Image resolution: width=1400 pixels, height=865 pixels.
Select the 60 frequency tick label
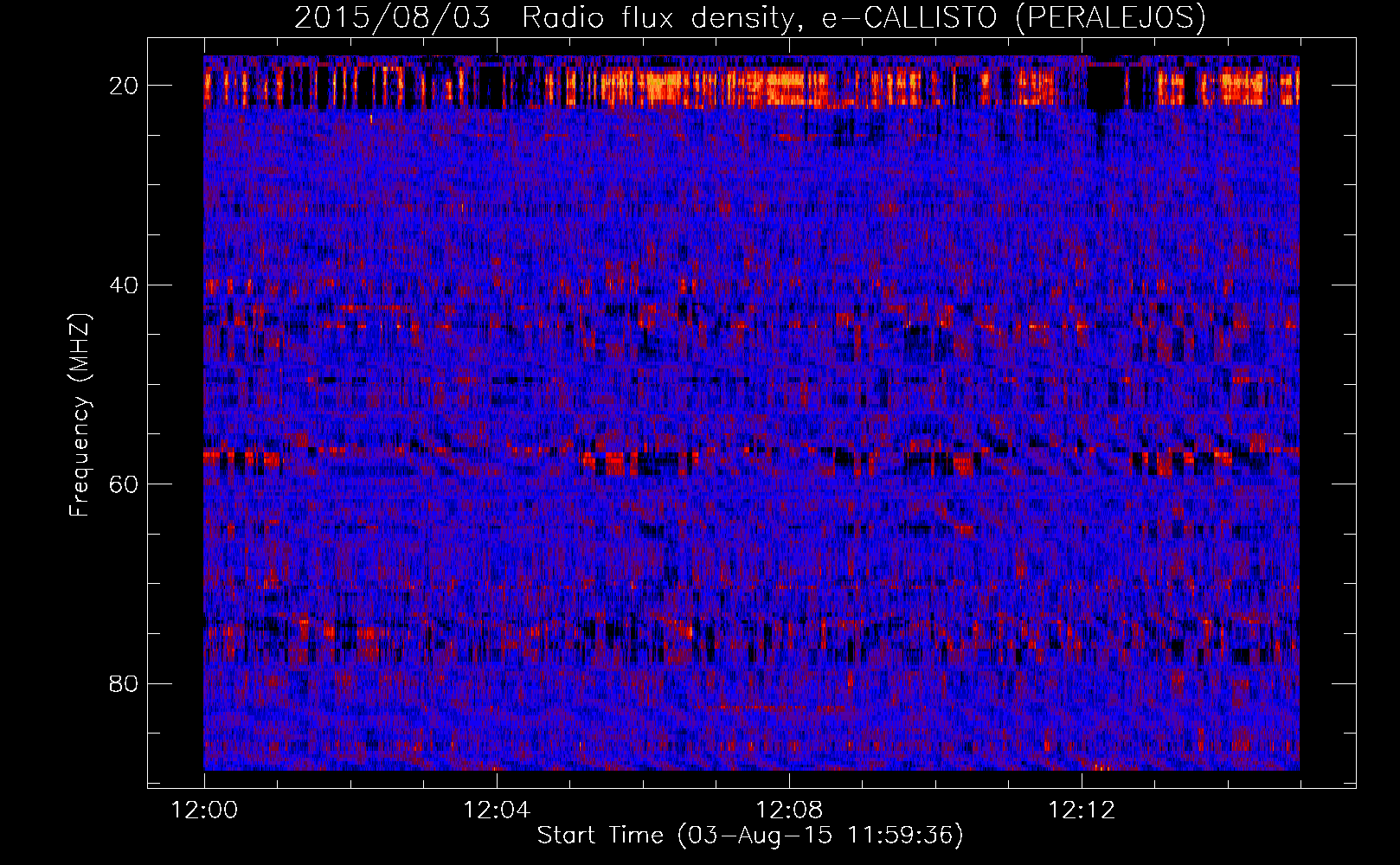(125, 484)
